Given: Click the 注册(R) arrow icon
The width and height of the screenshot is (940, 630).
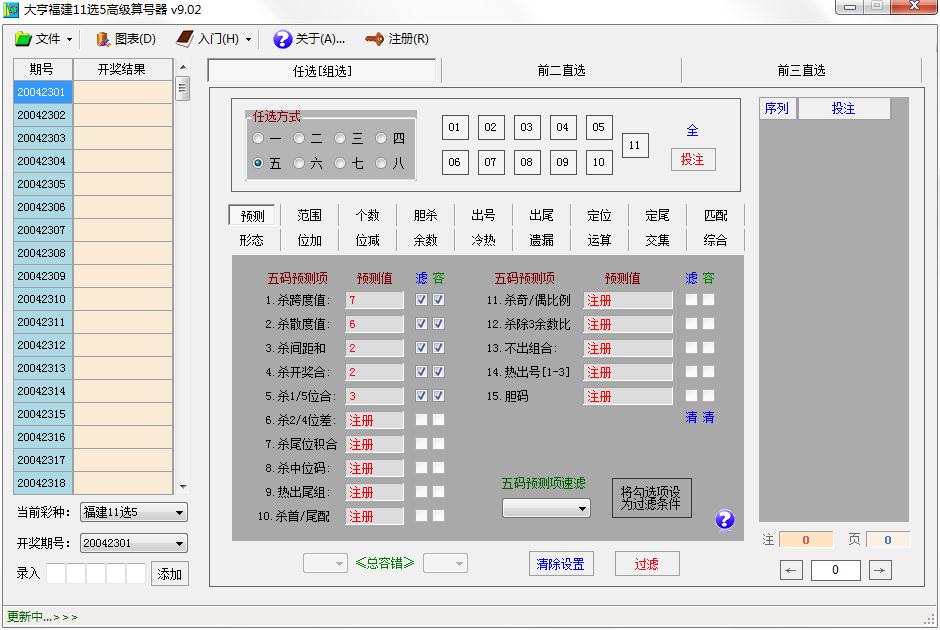Looking at the screenshot, I should (375, 39).
